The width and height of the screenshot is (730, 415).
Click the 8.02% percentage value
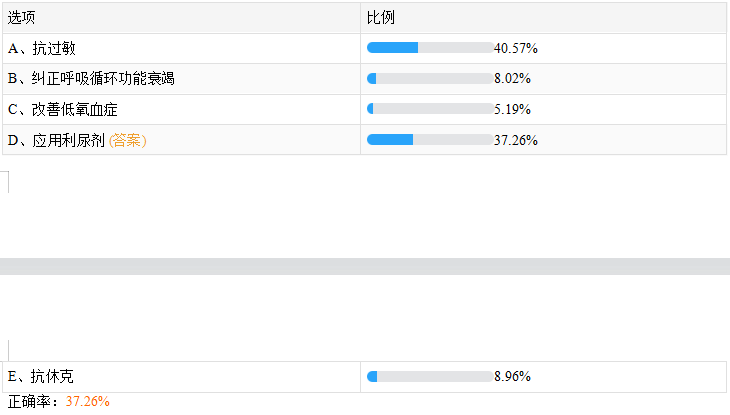(512, 79)
